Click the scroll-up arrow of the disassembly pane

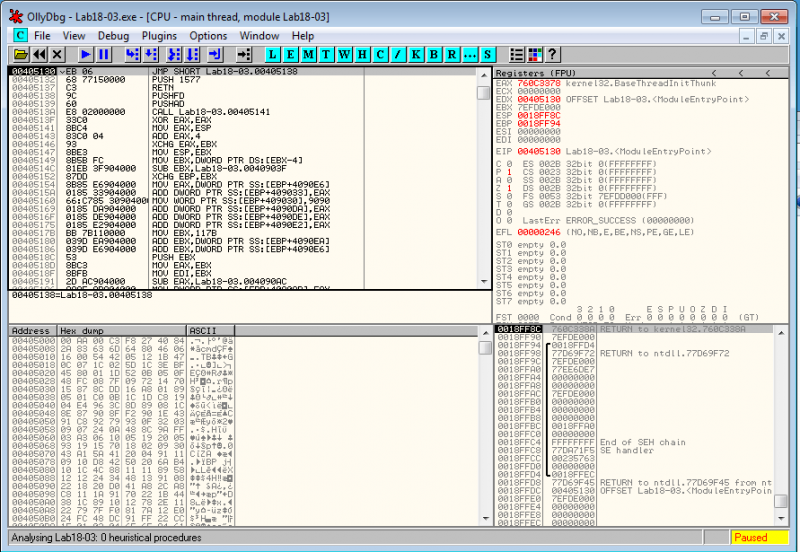(x=484, y=74)
